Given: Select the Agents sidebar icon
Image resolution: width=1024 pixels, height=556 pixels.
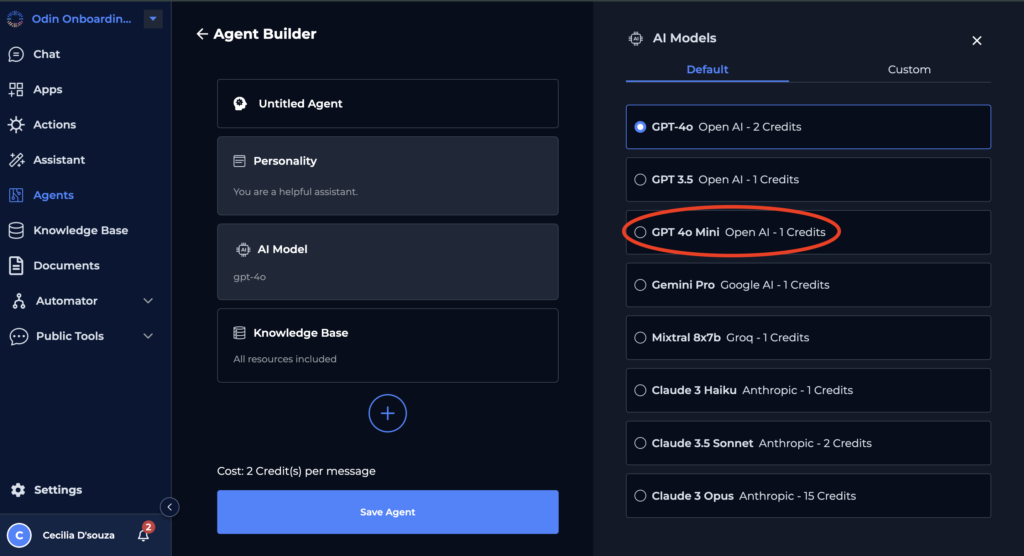Looking at the screenshot, I should (x=16, y=195).
